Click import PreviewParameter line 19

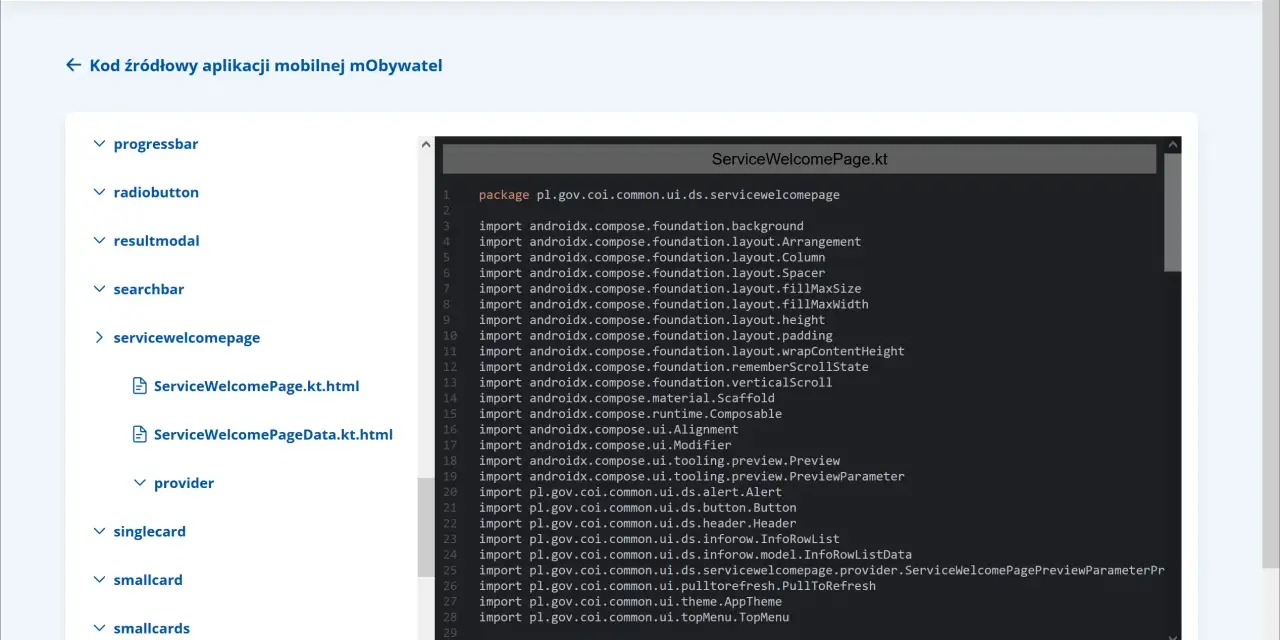pyautogui.click(x=692, y=476)
